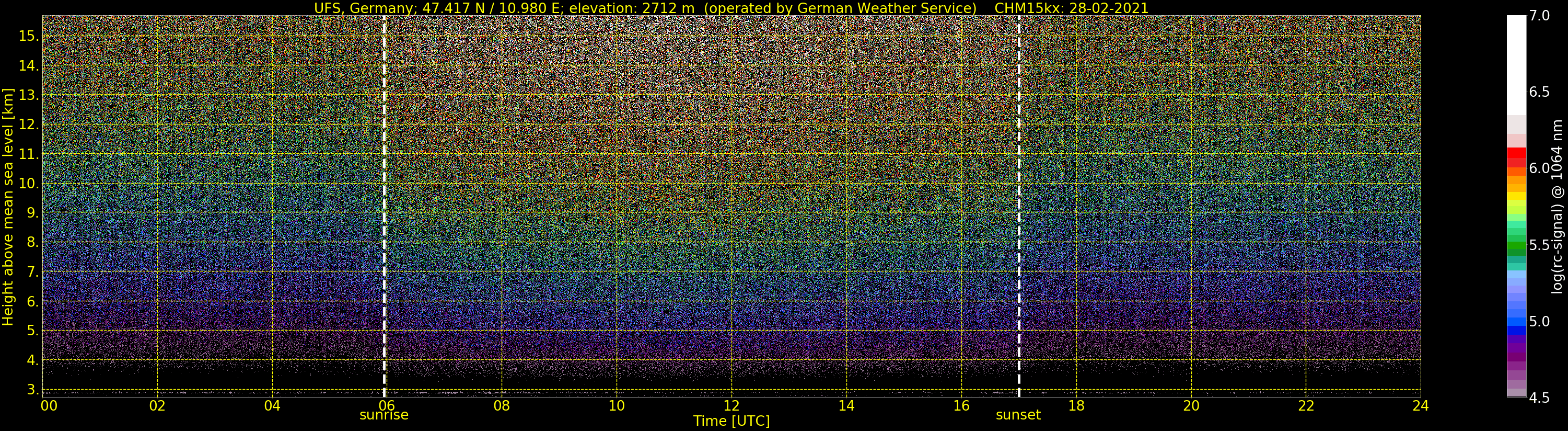Click time axis tick '14'

[846, 406]
